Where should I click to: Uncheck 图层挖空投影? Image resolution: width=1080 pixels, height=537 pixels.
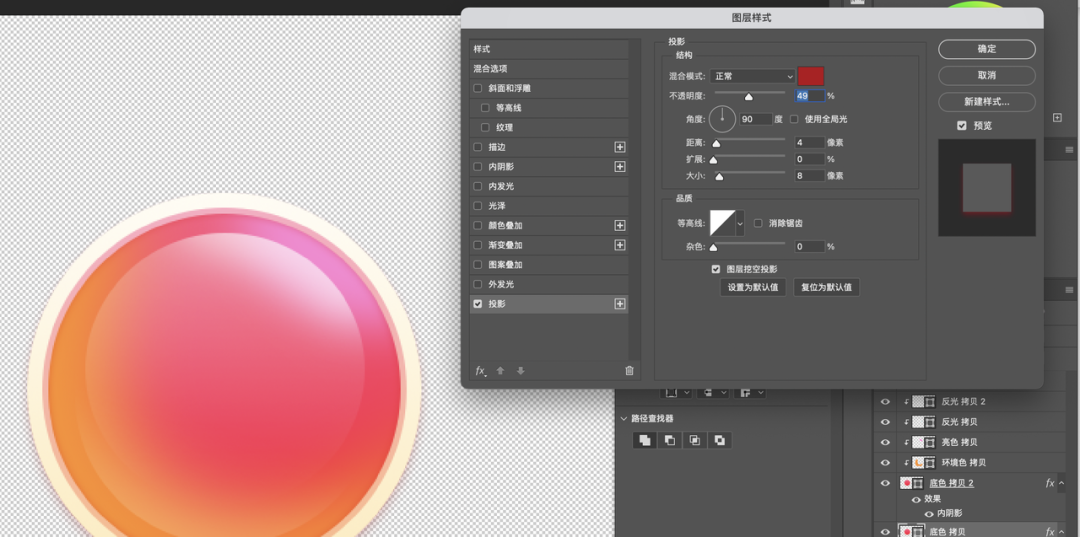click(x=716, y=269)
